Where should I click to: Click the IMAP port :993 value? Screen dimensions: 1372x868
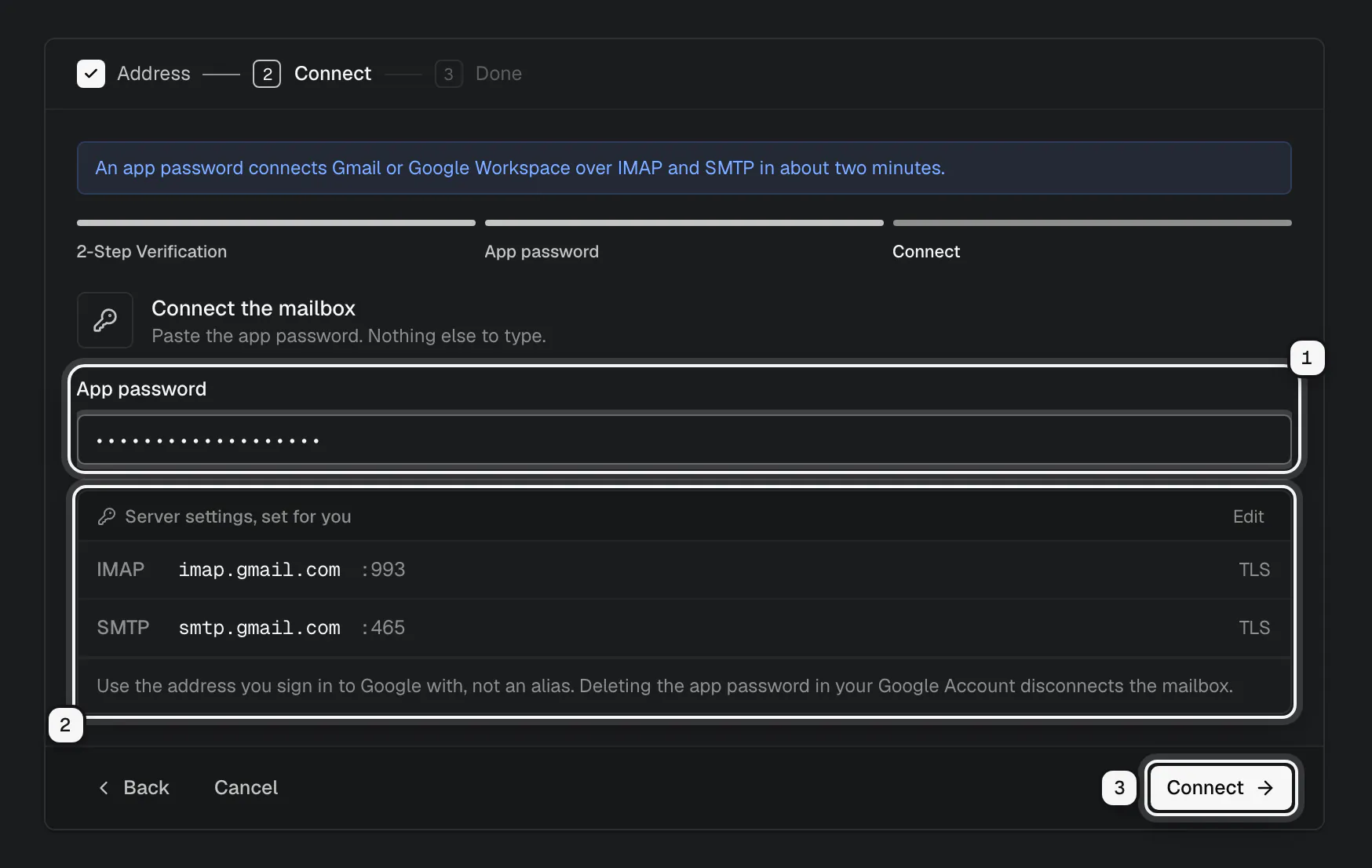point(383,570)
